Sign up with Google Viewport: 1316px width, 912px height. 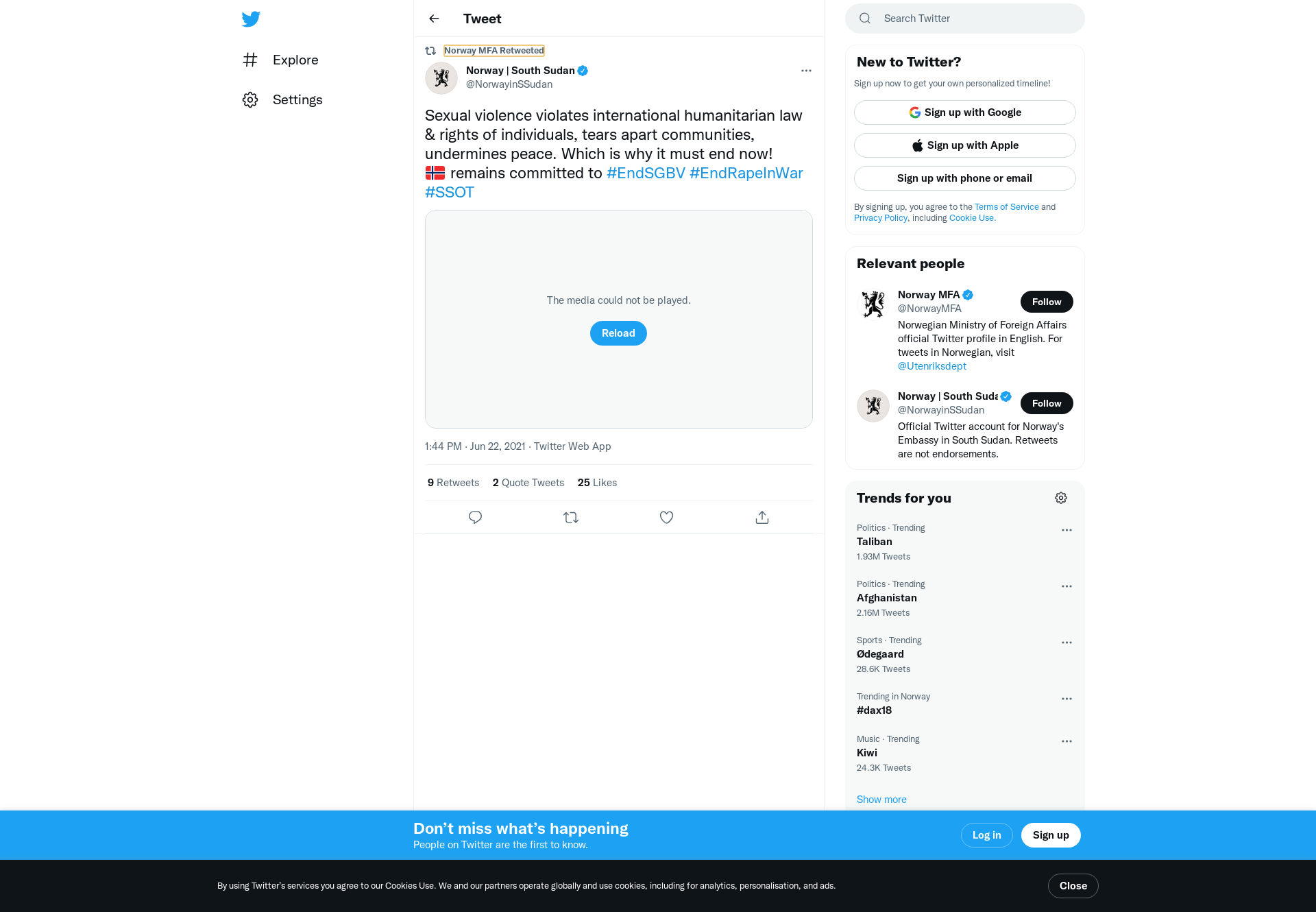click(965, 112)
